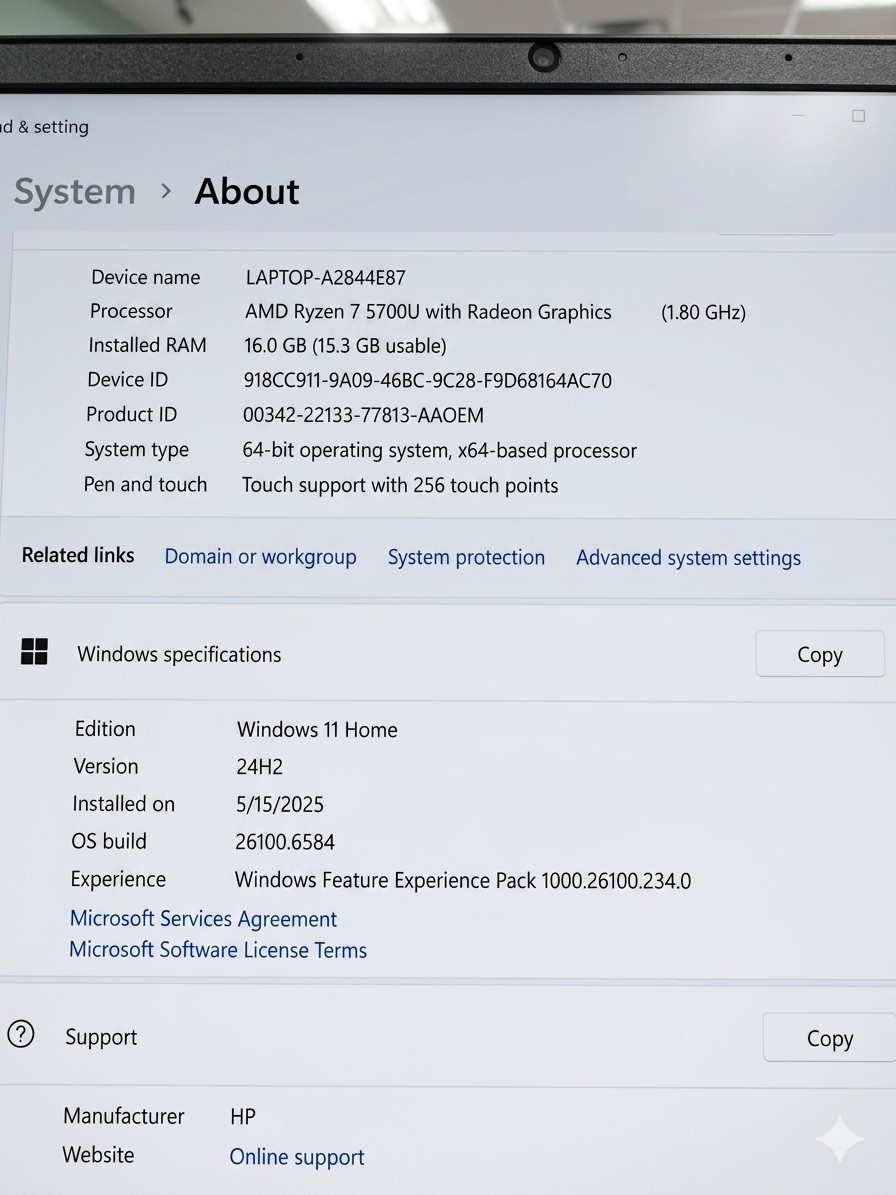Click the Related links label
This screenshot has width=896, height=1195.
78,555
